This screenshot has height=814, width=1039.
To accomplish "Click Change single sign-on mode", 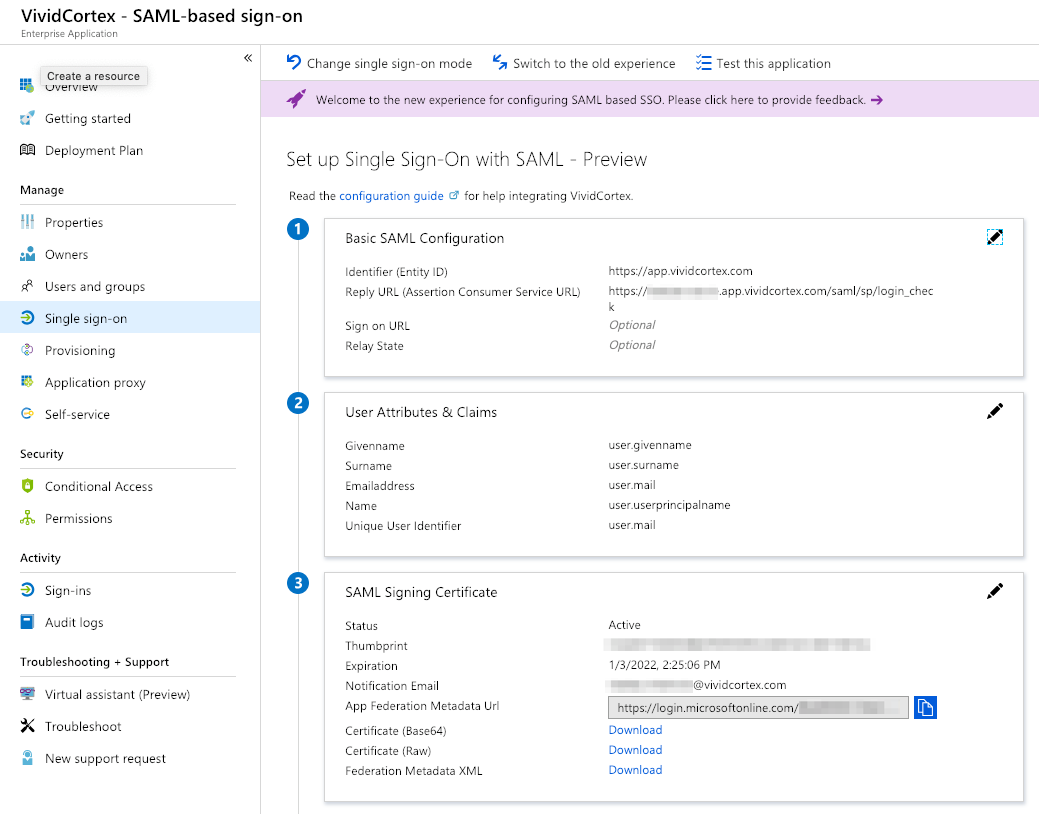I will click(x=380, y=63).
